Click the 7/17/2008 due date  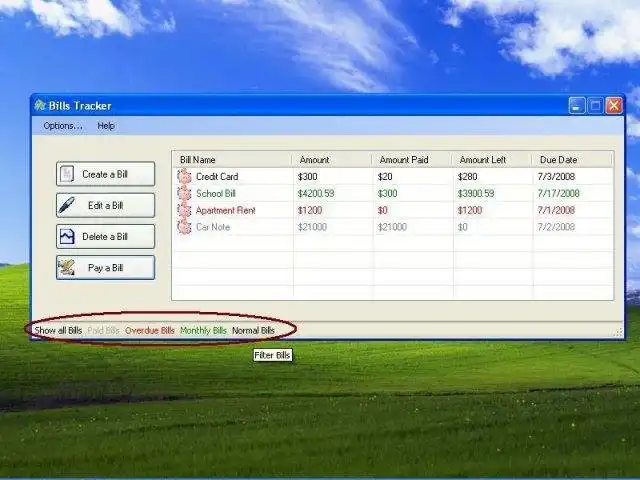pos(559,193)
